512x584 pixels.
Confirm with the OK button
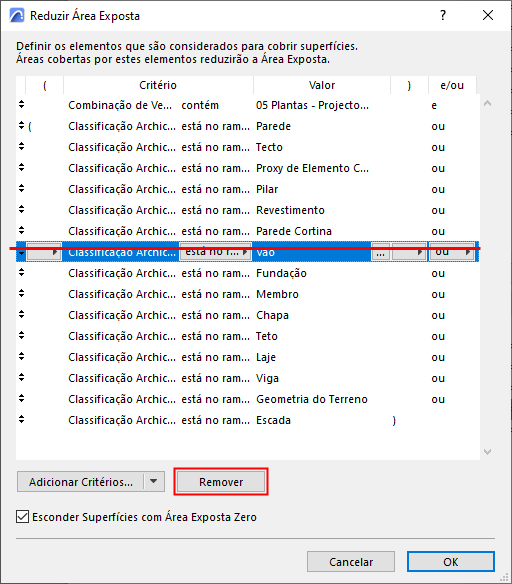click(x=451, y=562)
